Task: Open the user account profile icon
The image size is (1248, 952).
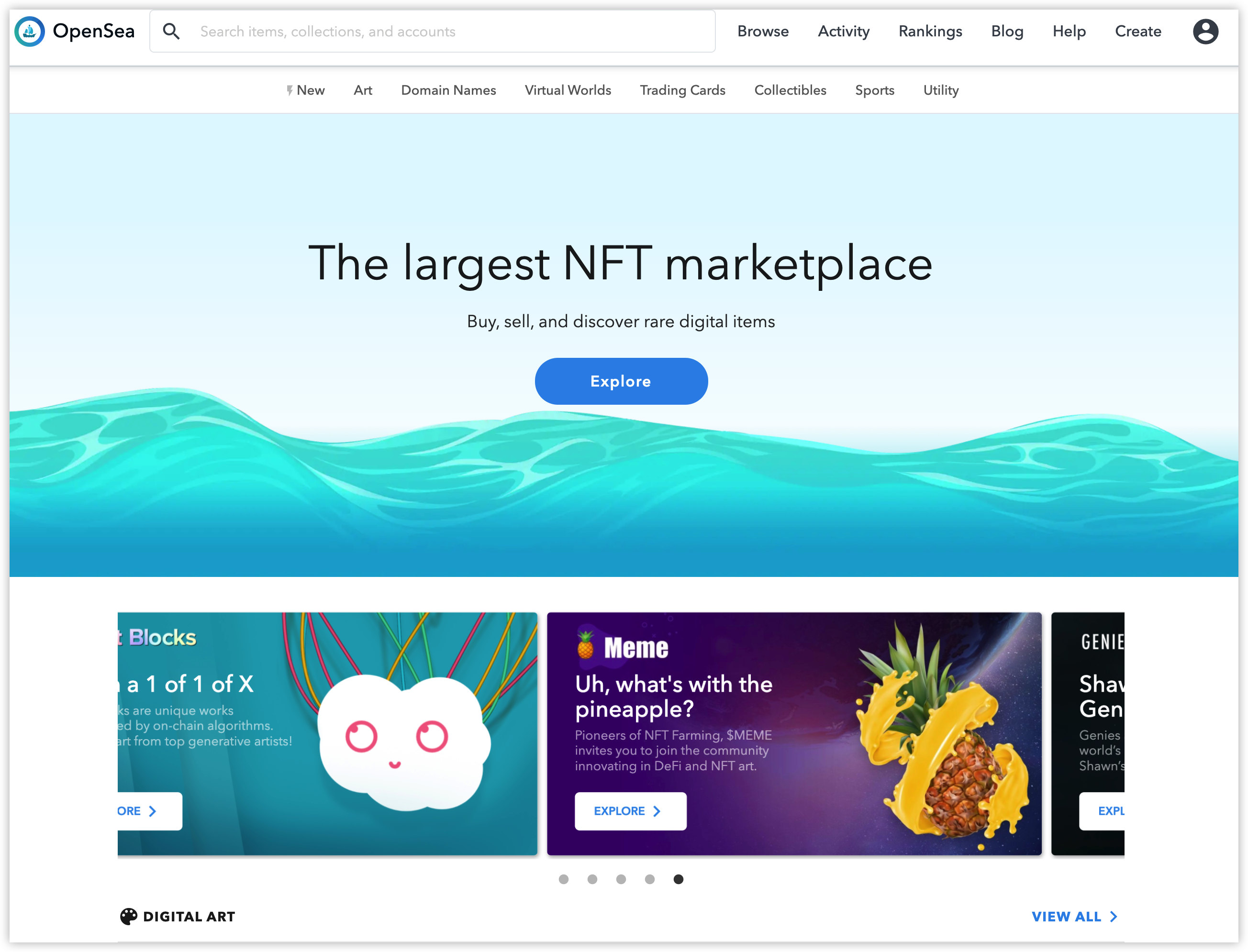Action: tap(1205, 31)
